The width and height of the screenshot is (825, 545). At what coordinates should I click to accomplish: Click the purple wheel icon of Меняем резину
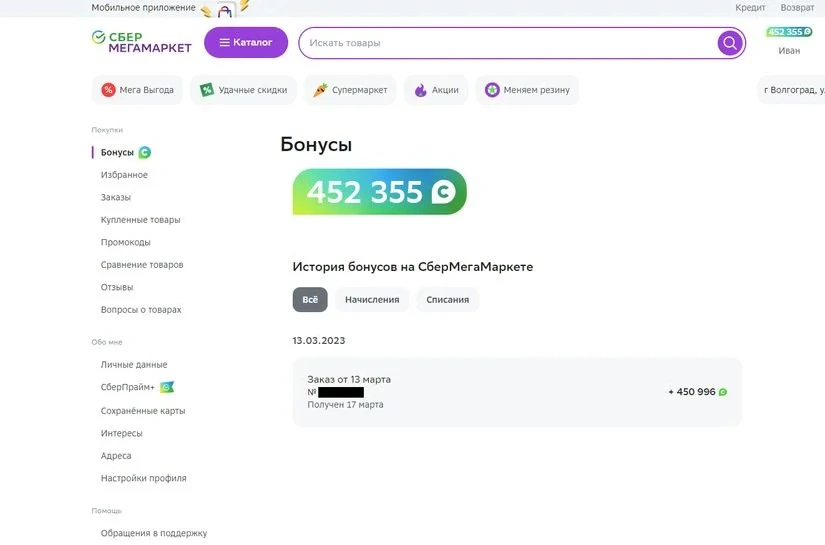(492, 90)
